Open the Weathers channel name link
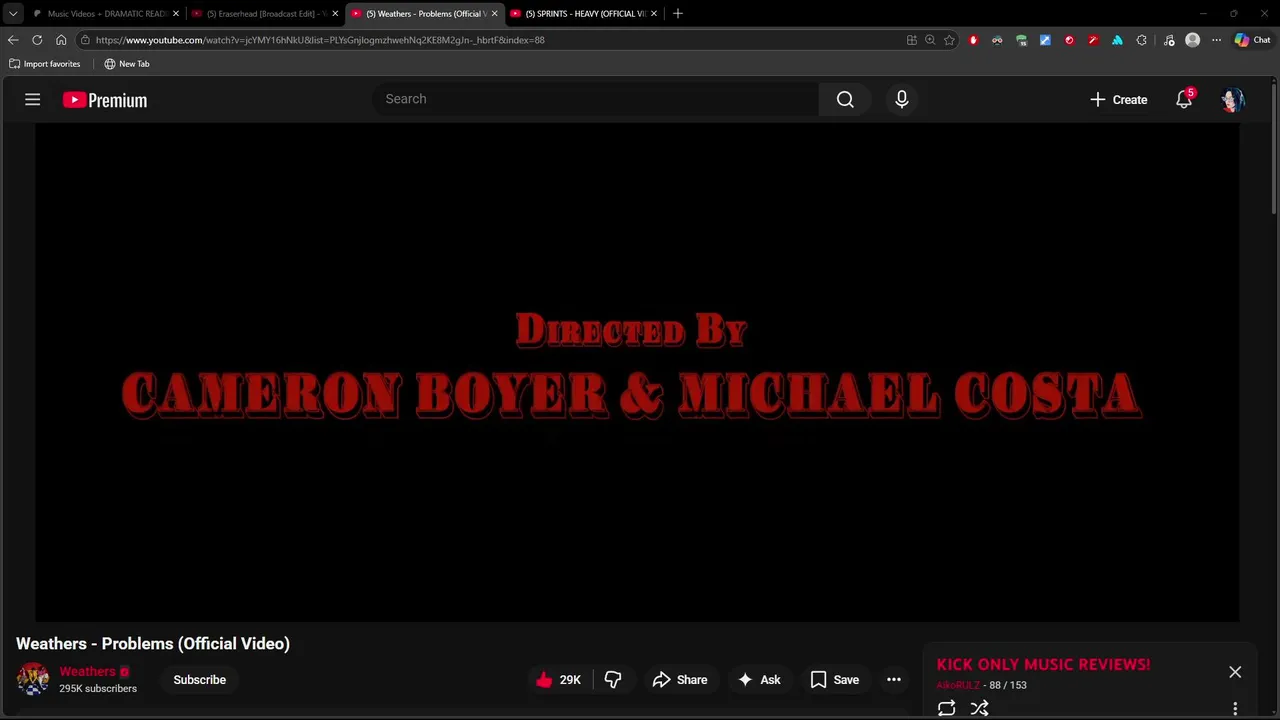This screenshot has height=720, width=1280. point(88,672)
